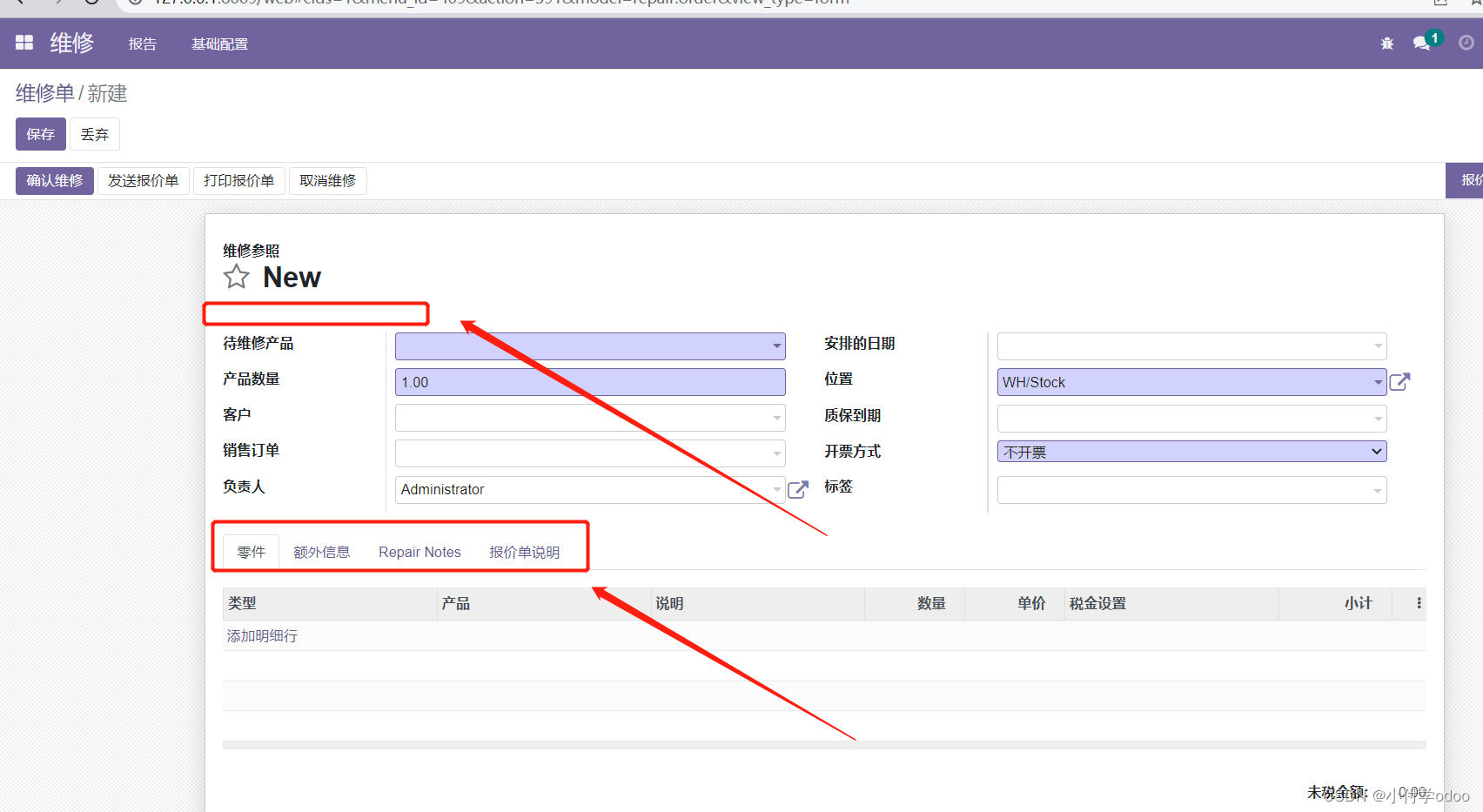Image resolution: width=1483 pixels, height=812 pixels.
Task: Click the debug bug icon near top right
Action: coord(1386,44)
